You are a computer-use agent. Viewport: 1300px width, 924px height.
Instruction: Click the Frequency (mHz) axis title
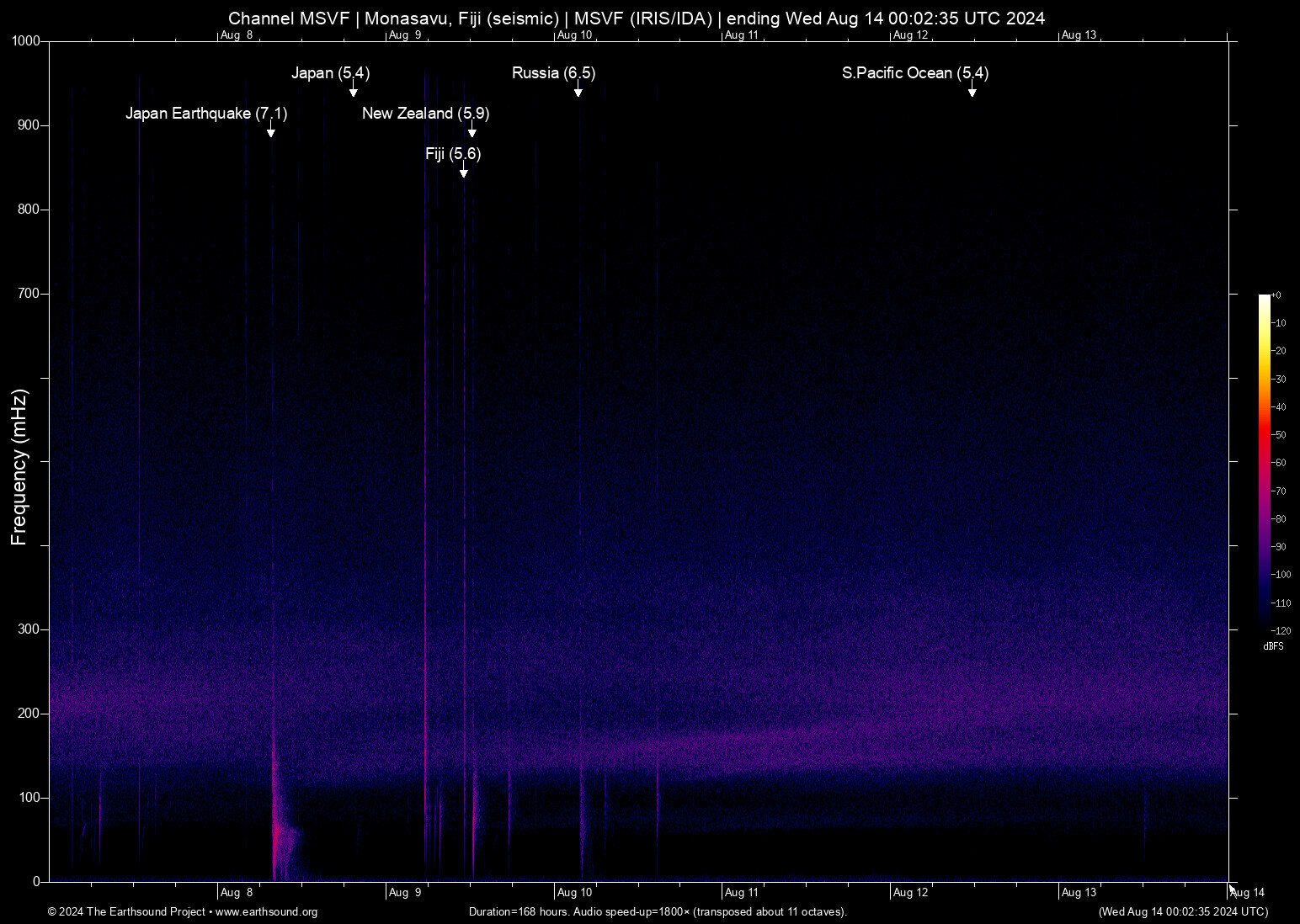tap(19, 467)
